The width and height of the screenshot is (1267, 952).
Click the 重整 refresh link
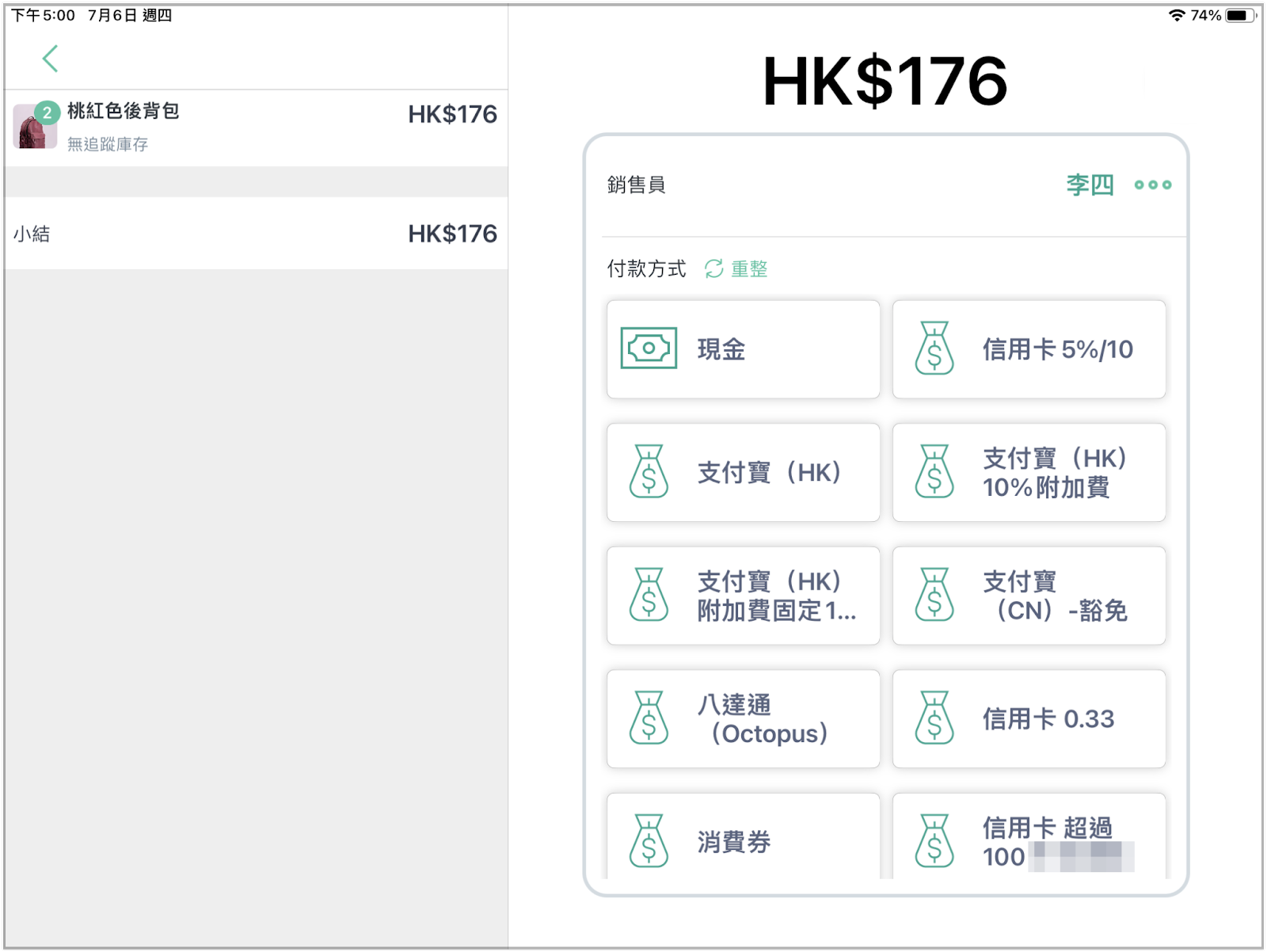tap(749, 269)
